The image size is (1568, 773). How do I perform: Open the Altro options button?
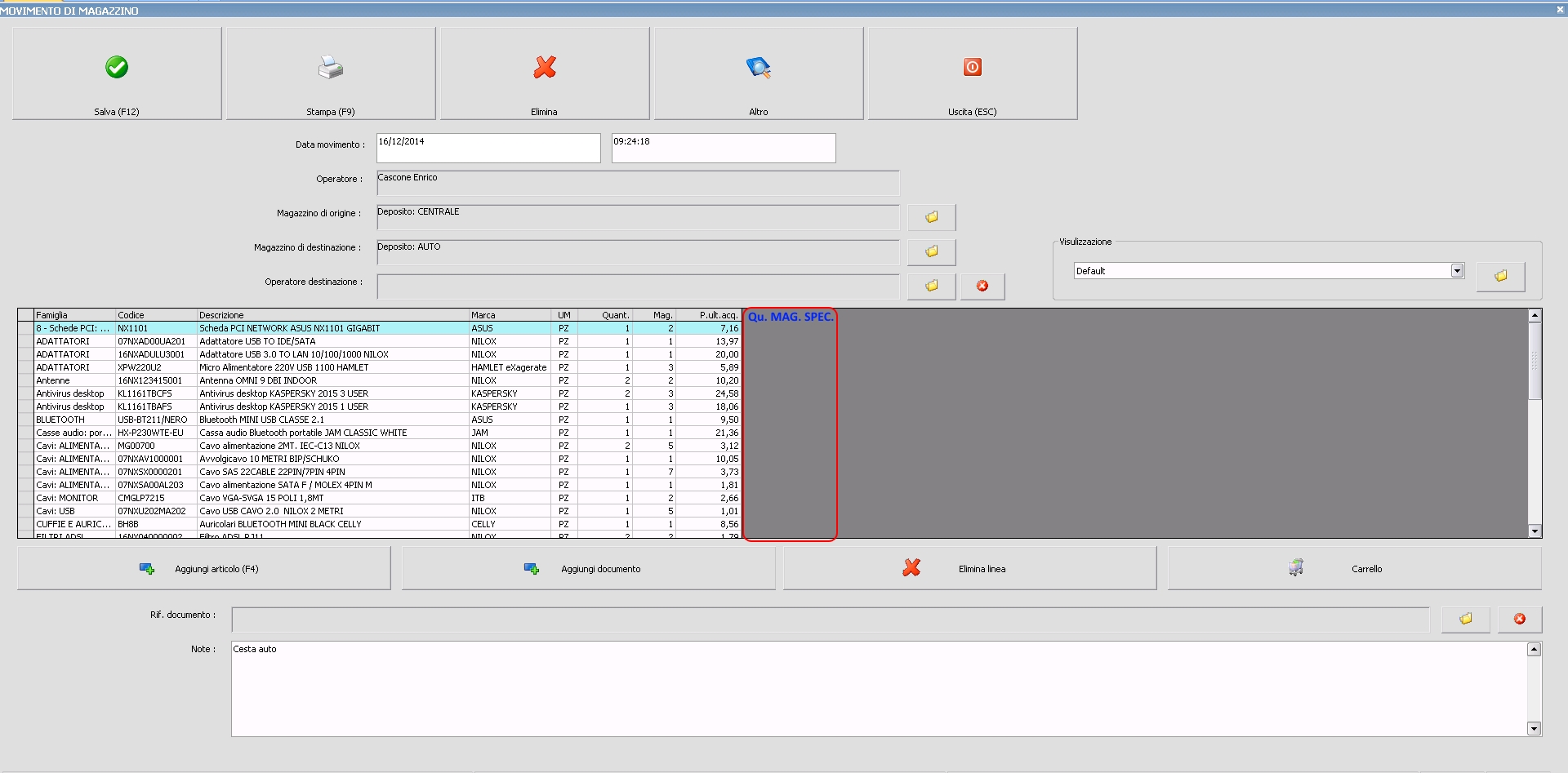759,73
